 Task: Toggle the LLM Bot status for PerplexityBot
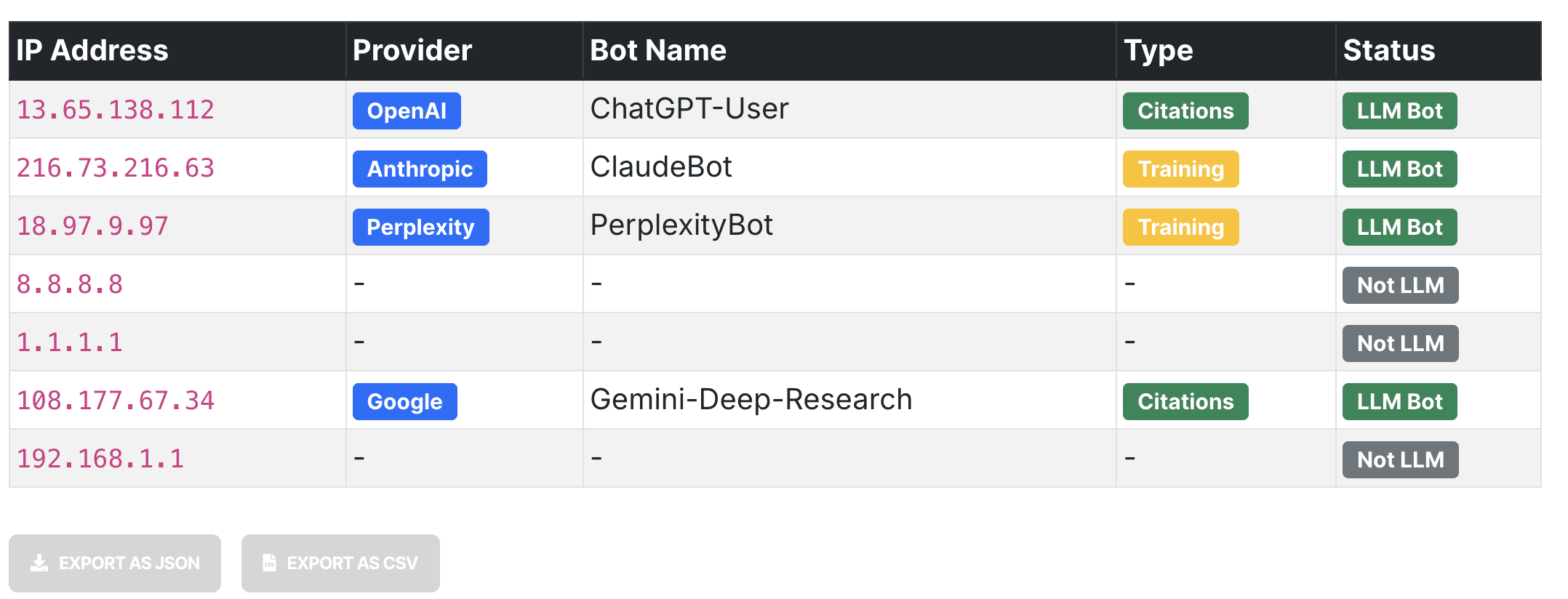click(1399, 227)
